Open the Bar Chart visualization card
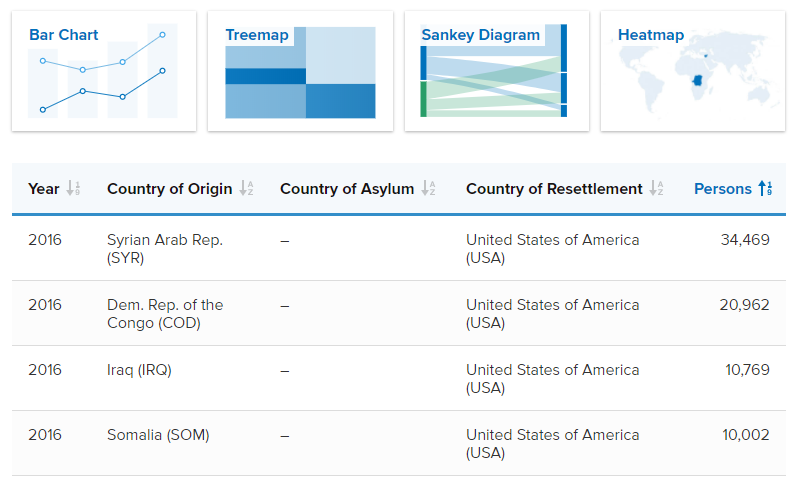Image resolution: width=795 pixels, height=482 pixels. (x=104, y=71)
